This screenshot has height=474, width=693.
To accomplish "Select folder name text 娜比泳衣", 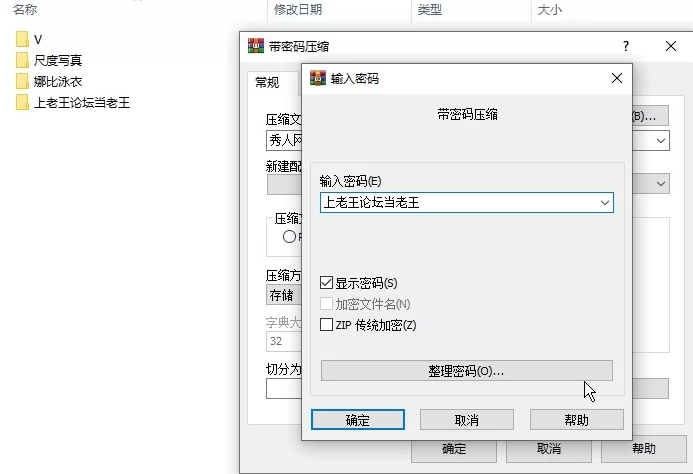I will point(58,81).
